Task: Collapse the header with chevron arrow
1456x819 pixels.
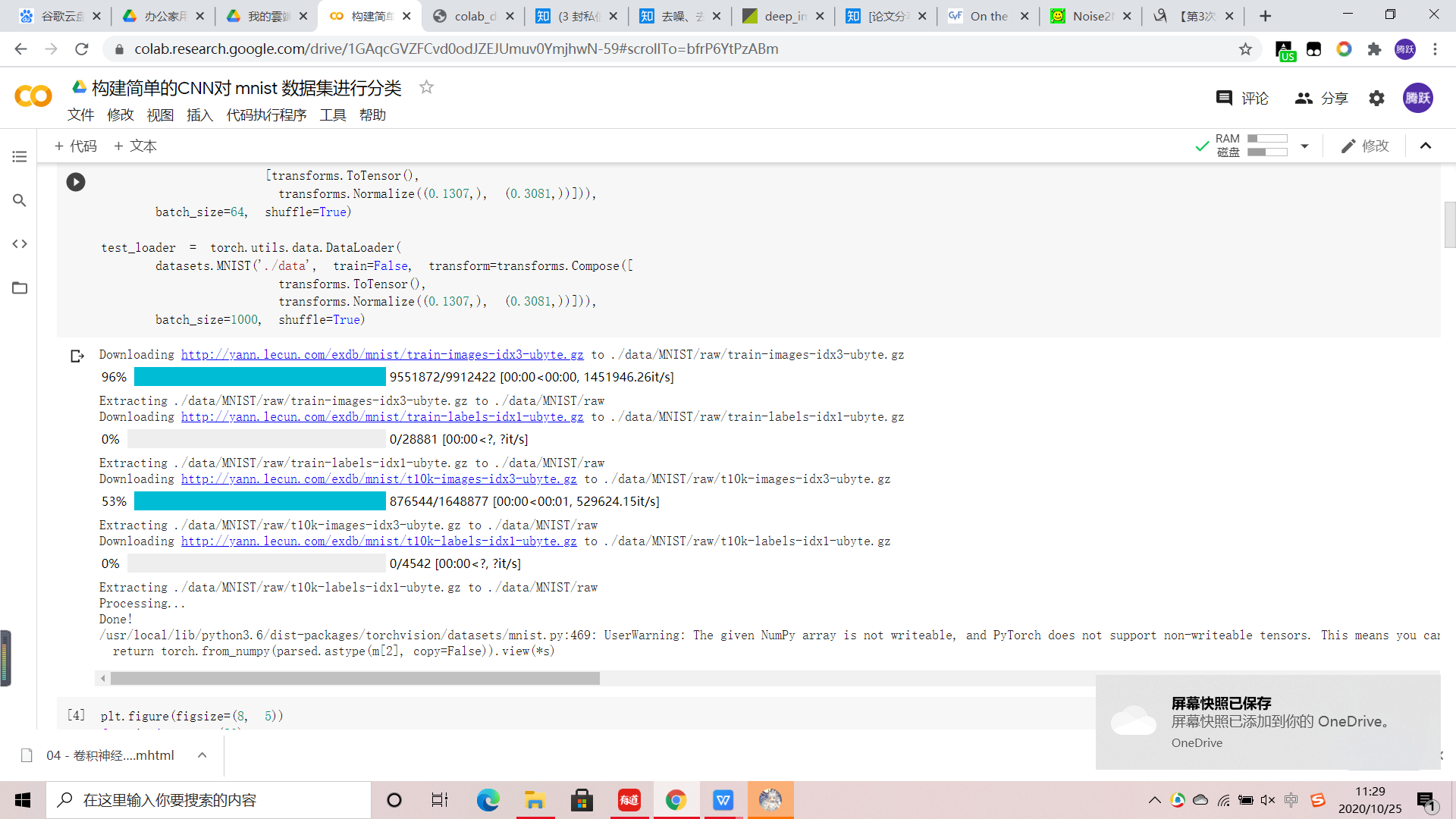Action: coord(1426,146)
